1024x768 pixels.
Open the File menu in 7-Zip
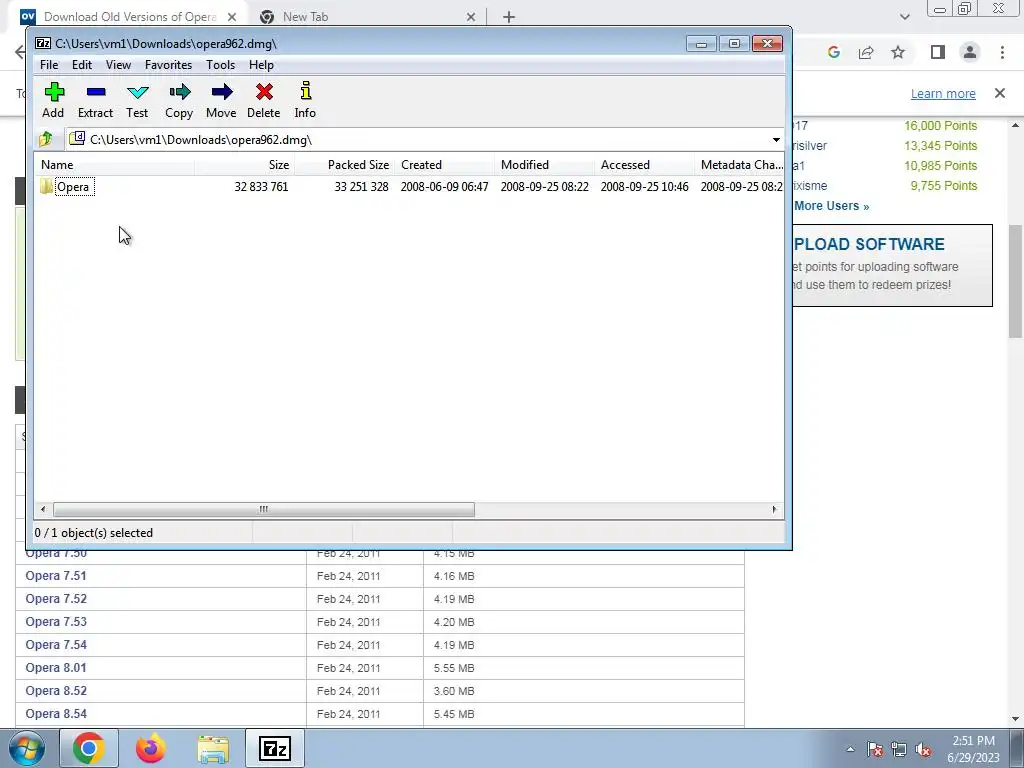click(x=49, y=65)
